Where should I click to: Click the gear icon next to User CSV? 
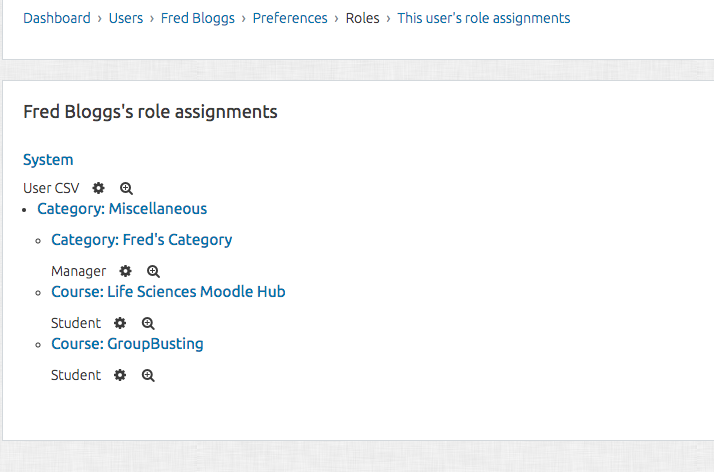(98, 188)
